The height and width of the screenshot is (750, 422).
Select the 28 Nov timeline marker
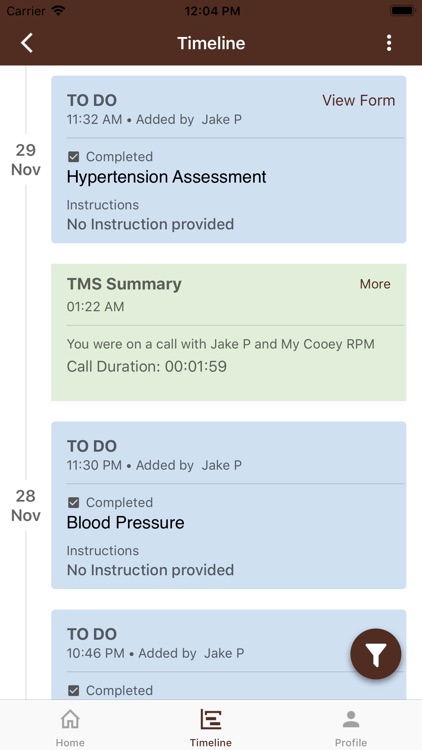pos(26,506)
